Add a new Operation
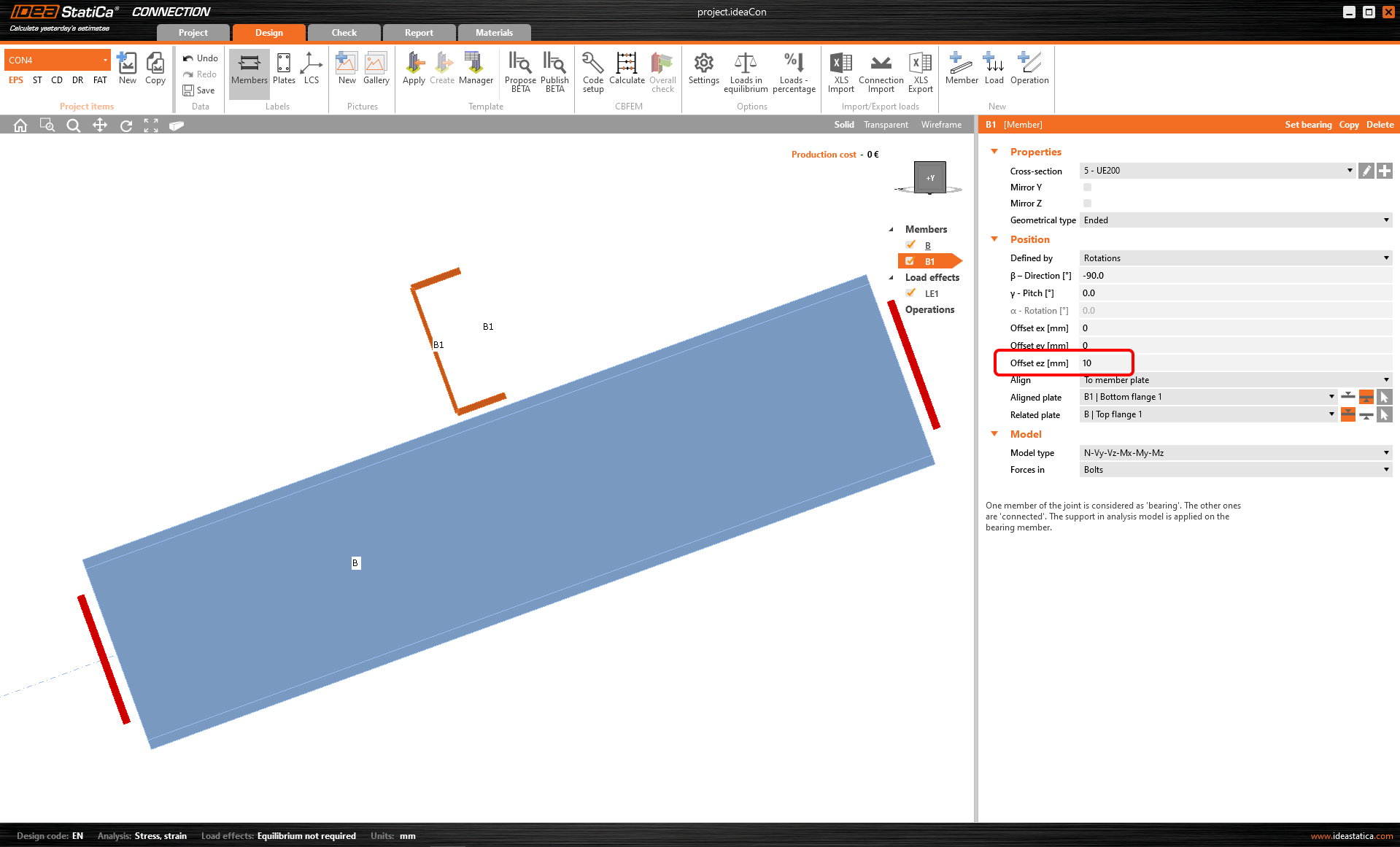Viewport: 1400px width, 847px height. click(1029, 69)
